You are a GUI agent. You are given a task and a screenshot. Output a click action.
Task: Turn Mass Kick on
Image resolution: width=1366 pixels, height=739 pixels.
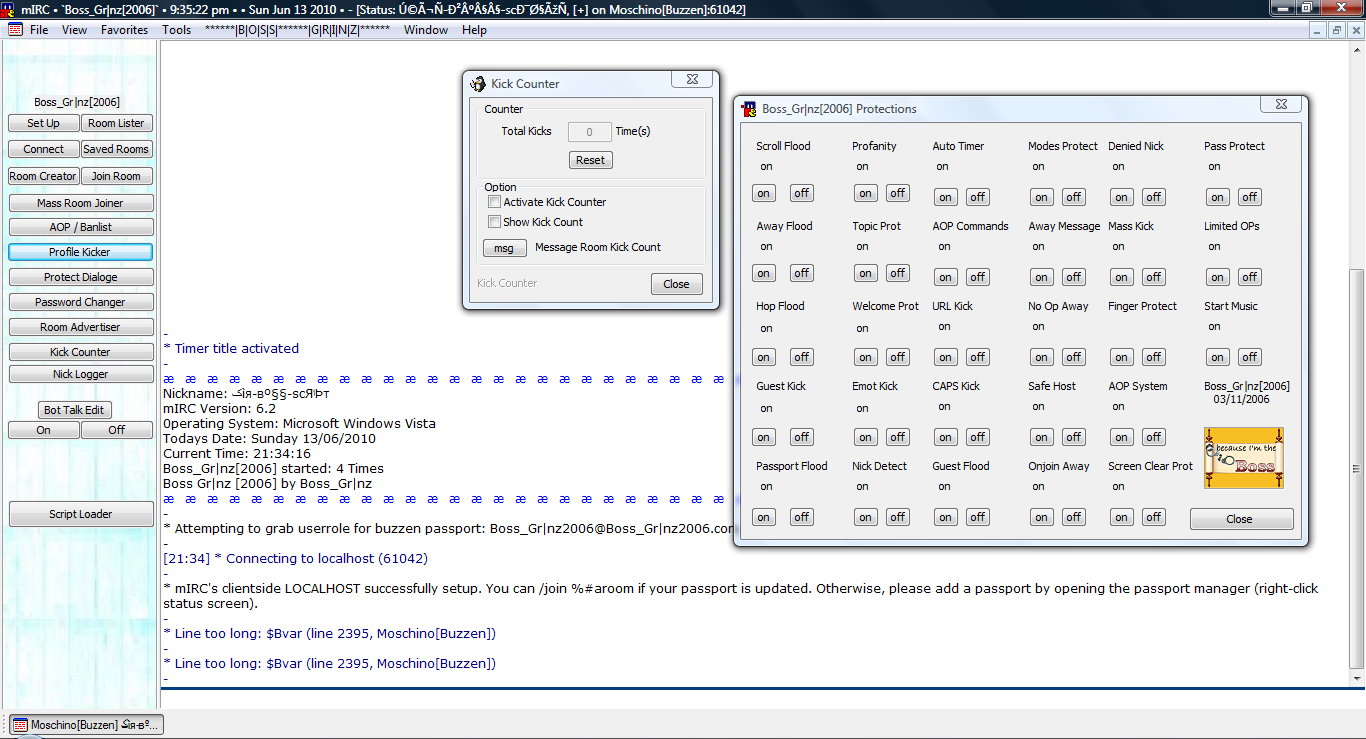[x=1122, y=277]
